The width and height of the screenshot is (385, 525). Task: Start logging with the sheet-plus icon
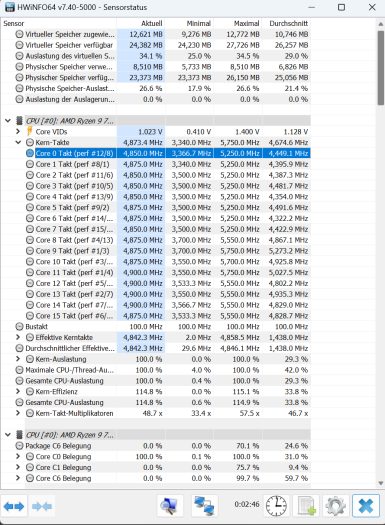tap(306, 506)
